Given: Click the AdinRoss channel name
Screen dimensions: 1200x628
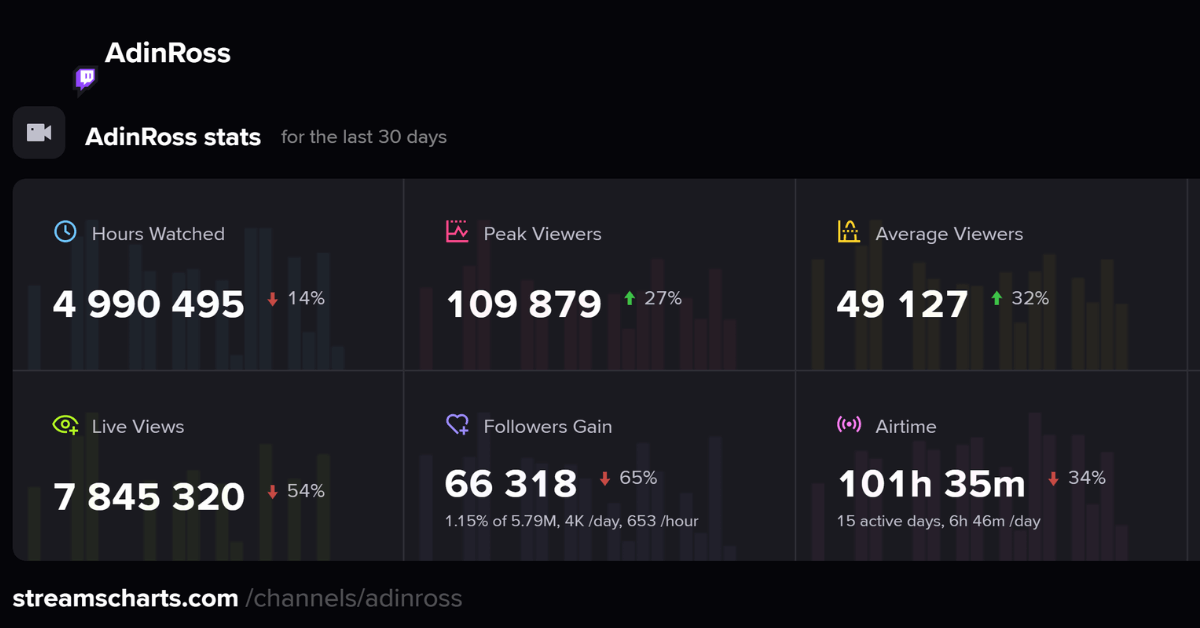Looking at the screenshot, I should pyautogui.click(x=167, y=53).
